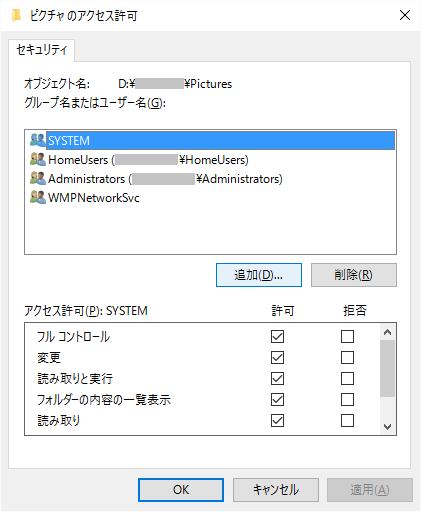Click the 拒否 column header
This screenshot has height=512, width=421.
tap(355, 311)
